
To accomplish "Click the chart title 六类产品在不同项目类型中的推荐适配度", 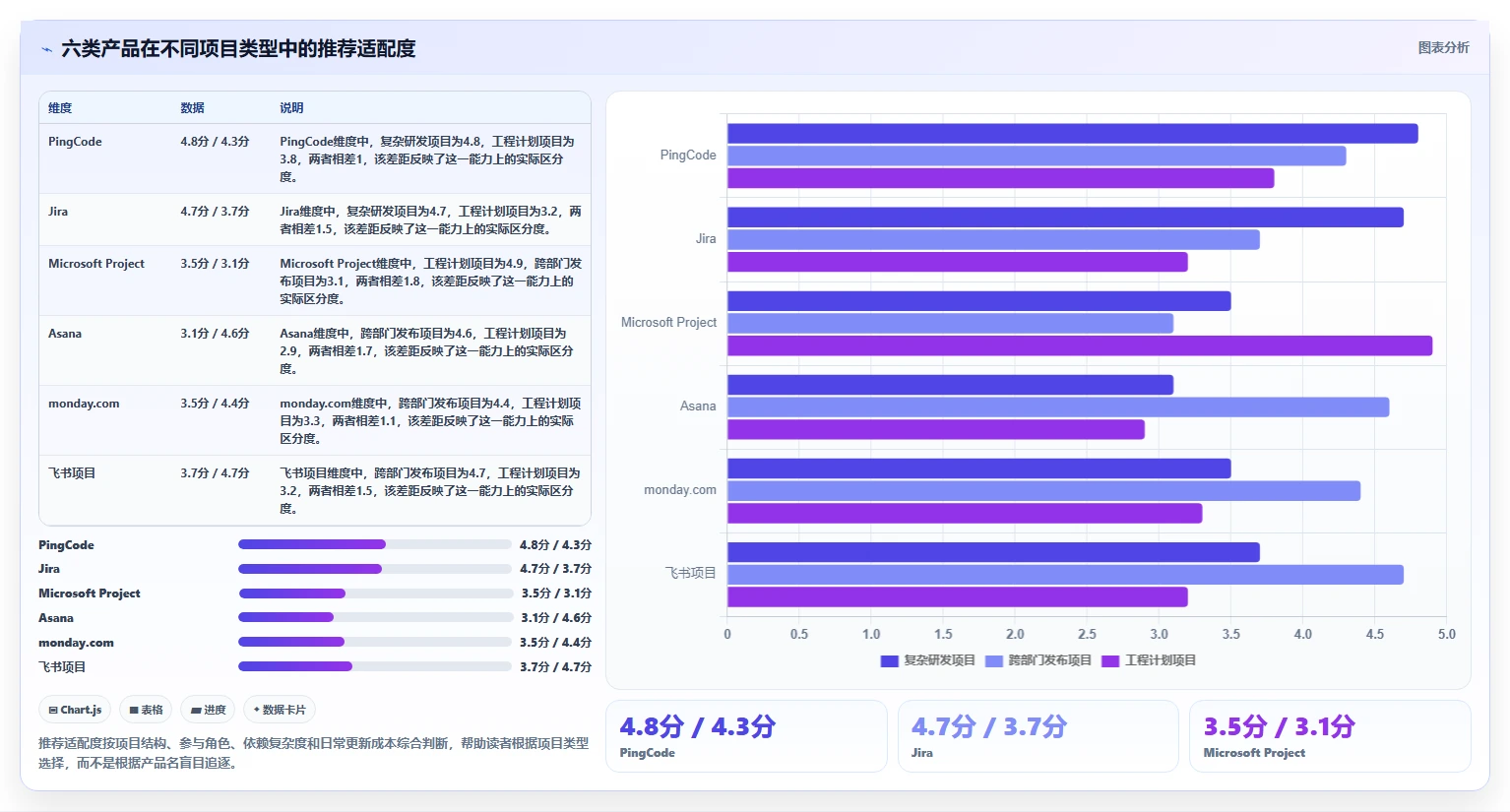I will (238, 49).
